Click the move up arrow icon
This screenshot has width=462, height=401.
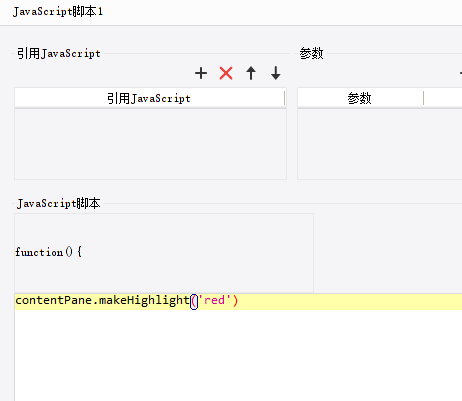pyautogui.click(x=251, y=73)
